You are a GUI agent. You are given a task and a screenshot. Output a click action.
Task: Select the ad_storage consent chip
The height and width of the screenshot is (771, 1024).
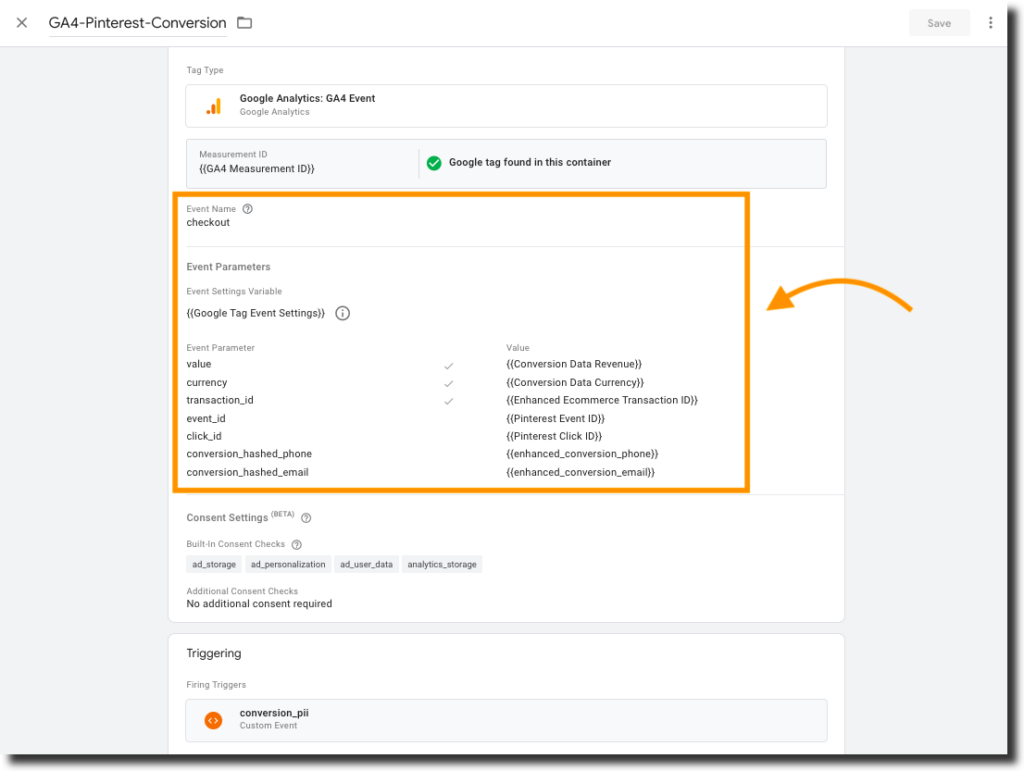click(x=214, y=565)
